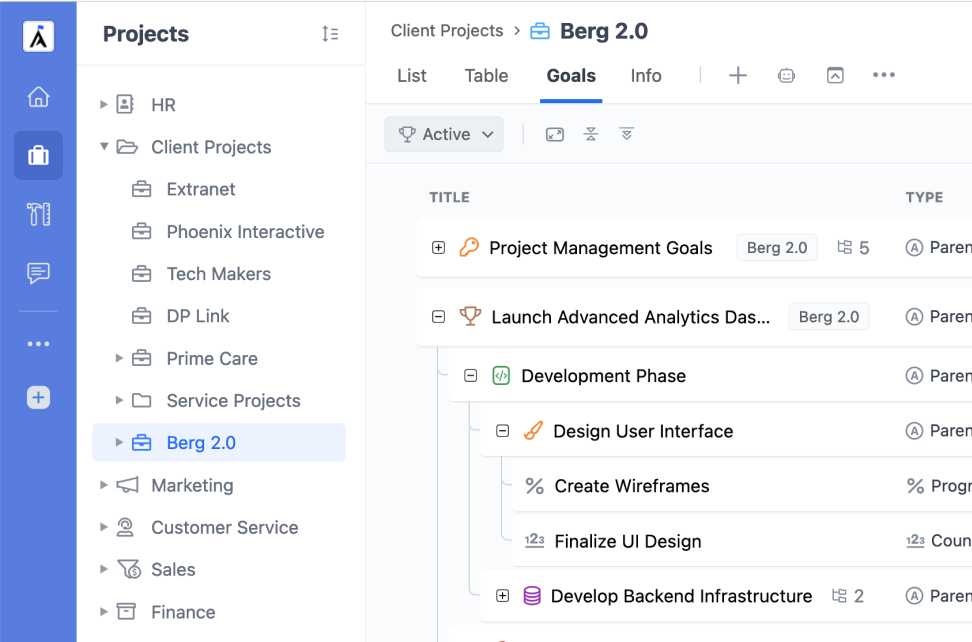Open the Home icon in sidebar
This screenshot has height=642, width=972.
click(38, 97)
